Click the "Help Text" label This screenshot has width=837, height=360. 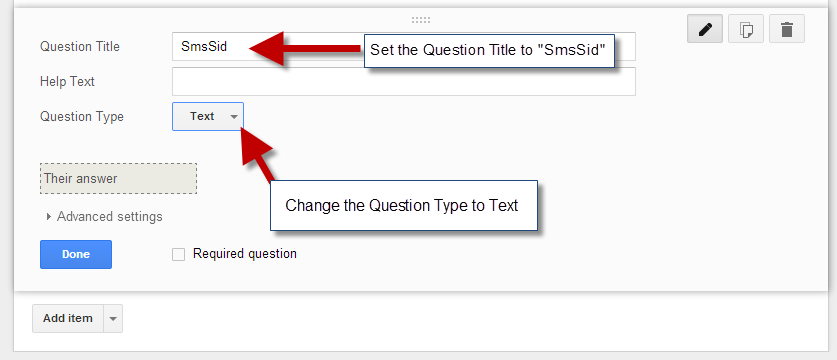[67, 82]
